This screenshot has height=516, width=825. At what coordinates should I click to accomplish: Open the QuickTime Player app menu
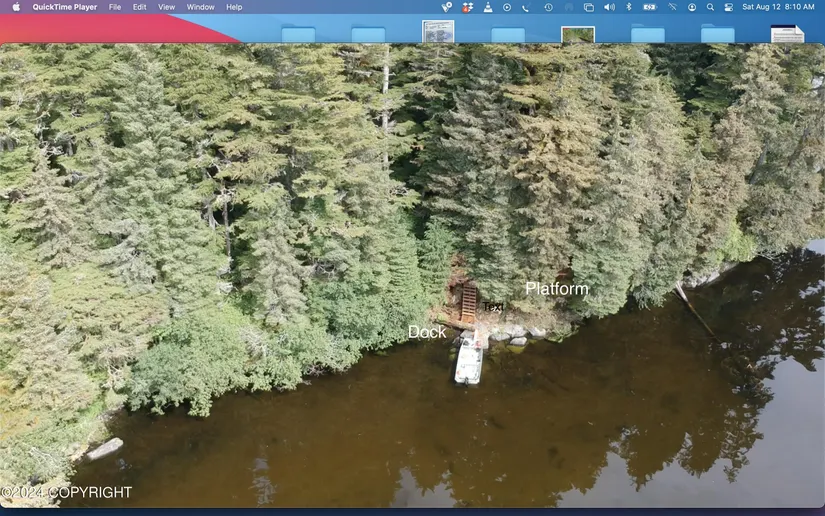pos(65,7)
